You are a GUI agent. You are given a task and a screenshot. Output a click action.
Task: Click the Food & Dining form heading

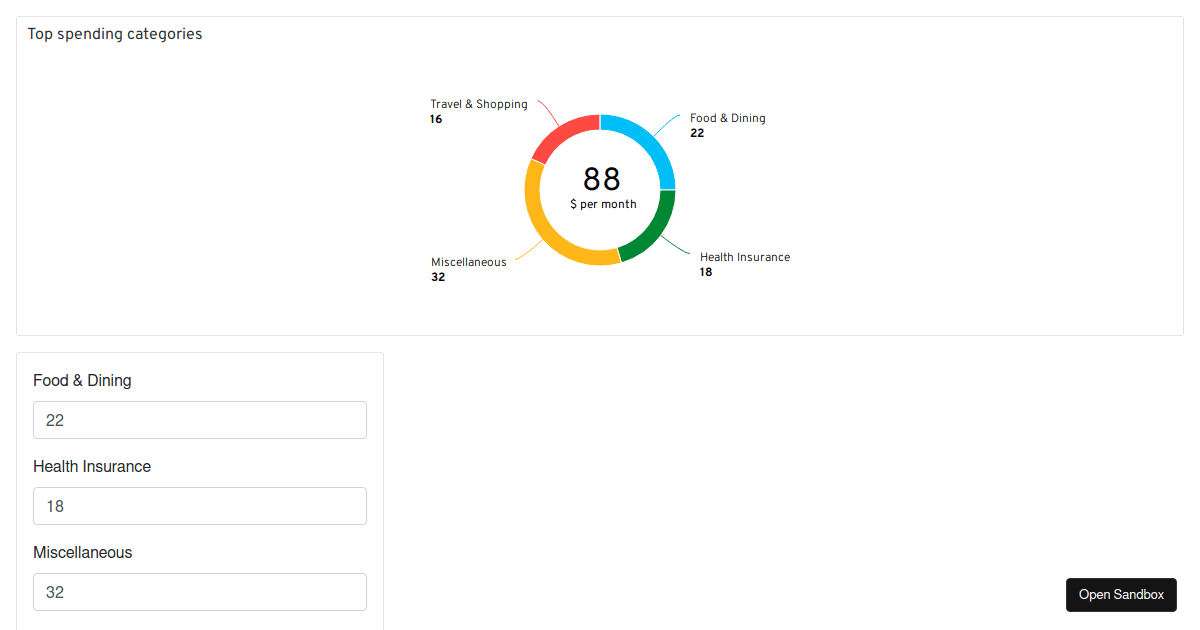tap(82, 380)
